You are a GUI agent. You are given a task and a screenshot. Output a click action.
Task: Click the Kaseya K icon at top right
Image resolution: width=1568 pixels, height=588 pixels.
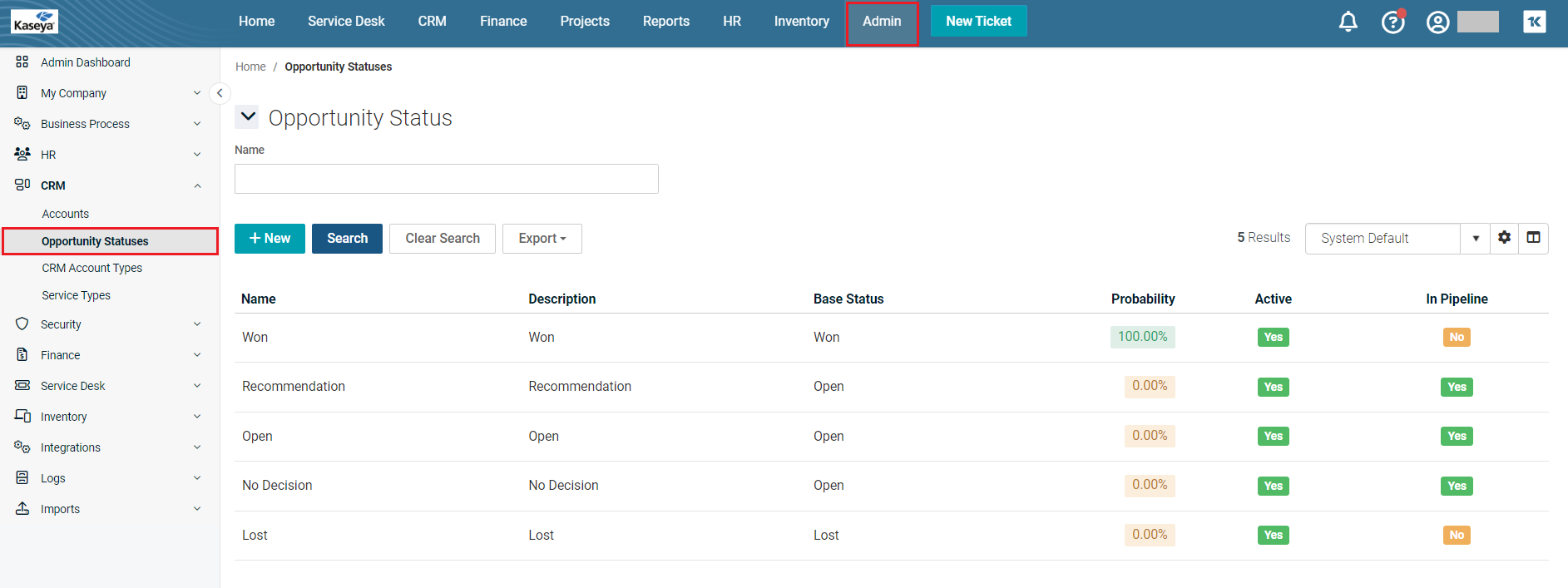[x=1534, y=22]
